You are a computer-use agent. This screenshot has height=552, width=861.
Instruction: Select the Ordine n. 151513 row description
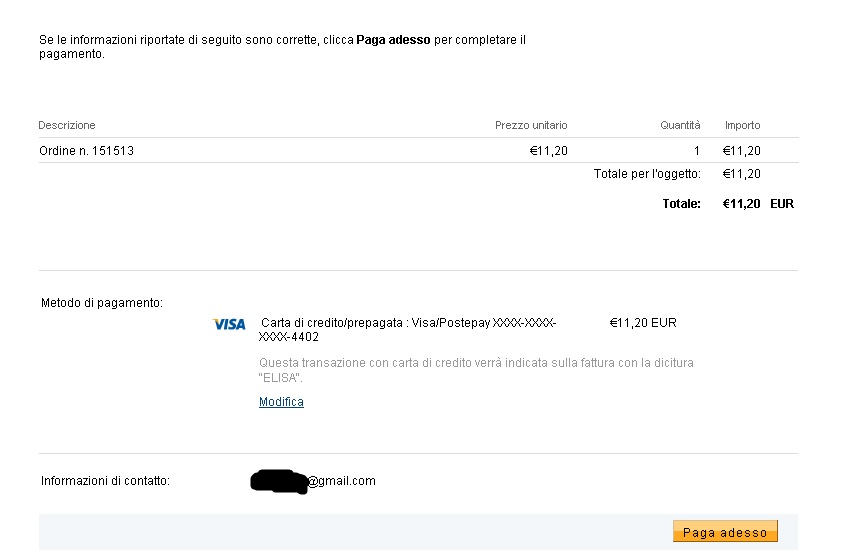tap(86, 151)
